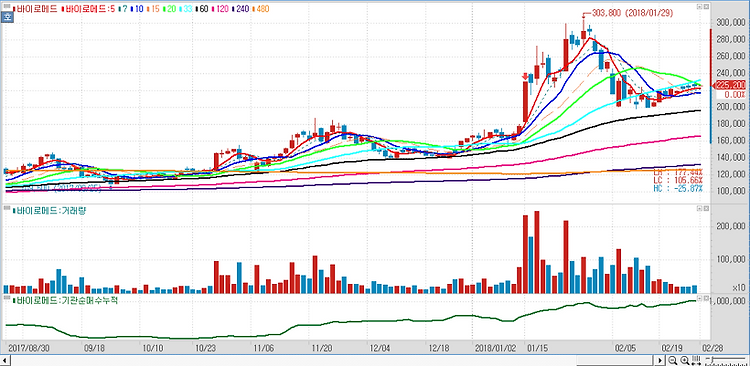
Task: Zoom out the chart with the minus magnifier
Action: (673, 360)
